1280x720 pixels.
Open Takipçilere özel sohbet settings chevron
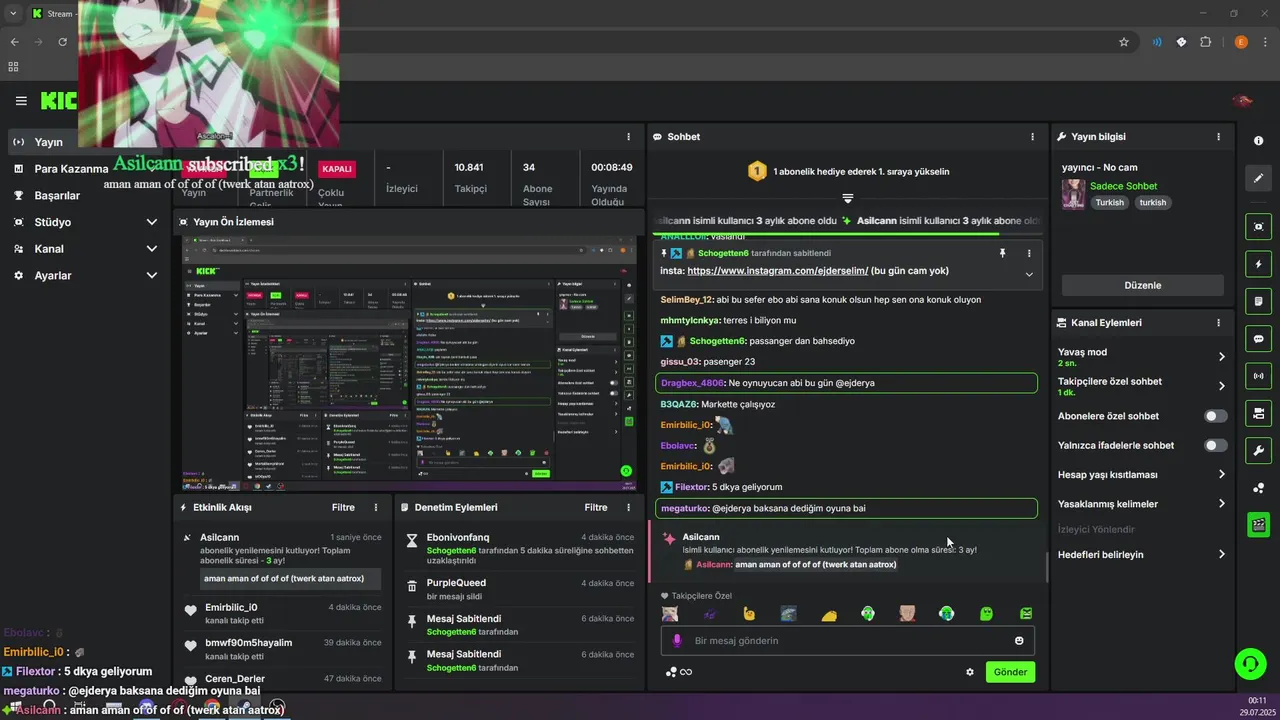pos(1221,386)
